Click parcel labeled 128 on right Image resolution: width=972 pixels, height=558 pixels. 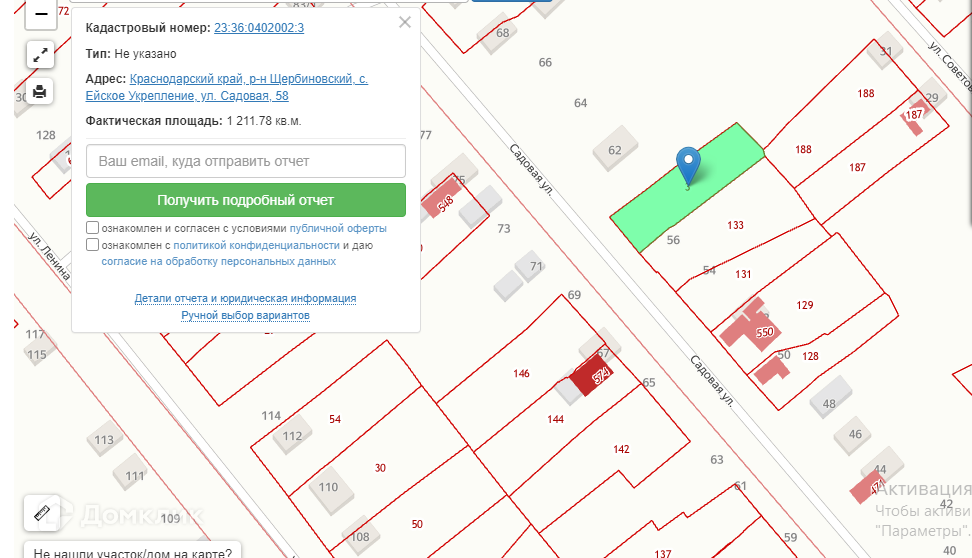point(810,356)
